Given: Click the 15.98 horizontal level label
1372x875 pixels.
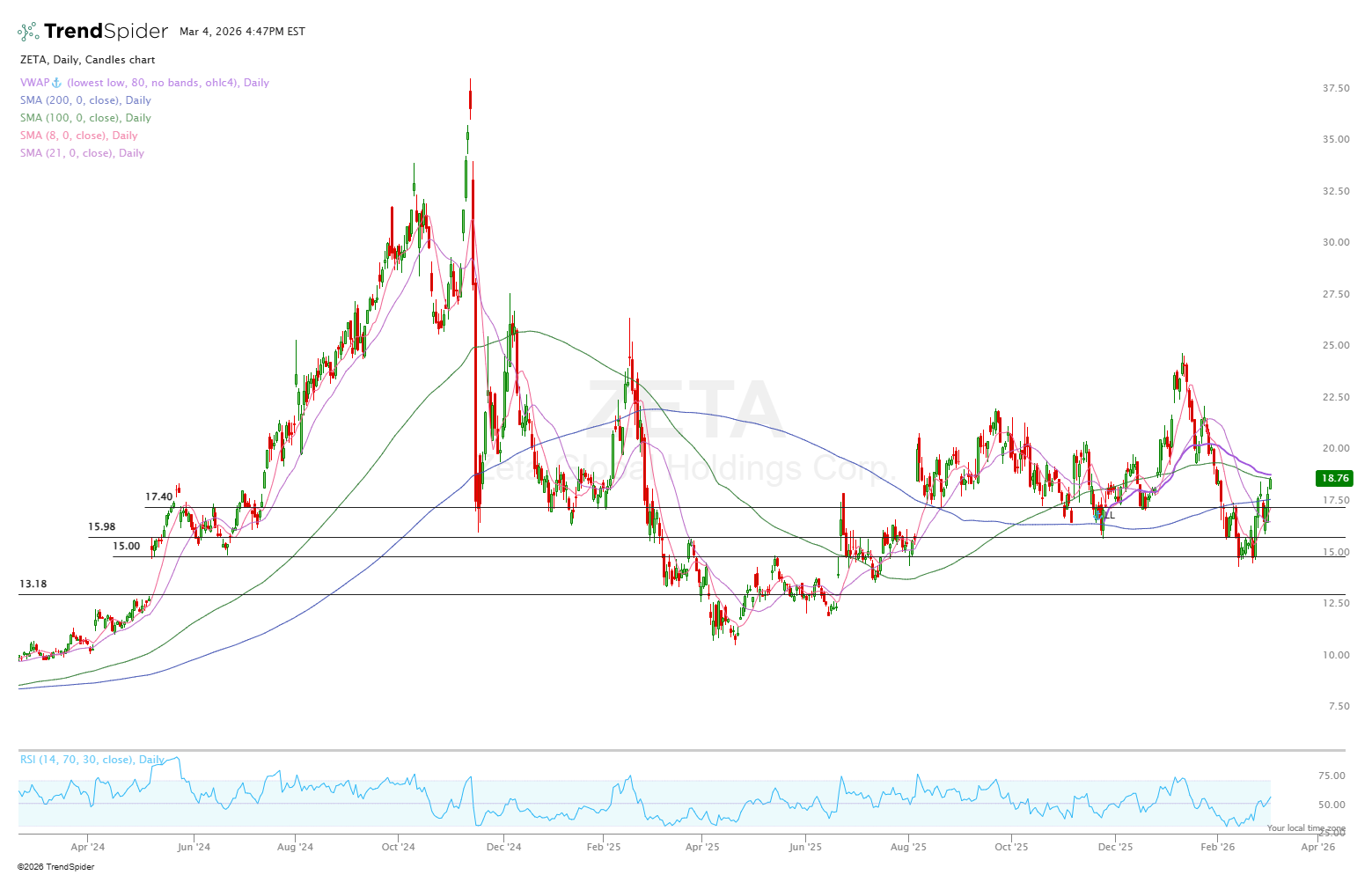Looking at the screenshot, I should pyautogui.click(x=101, y=527).
